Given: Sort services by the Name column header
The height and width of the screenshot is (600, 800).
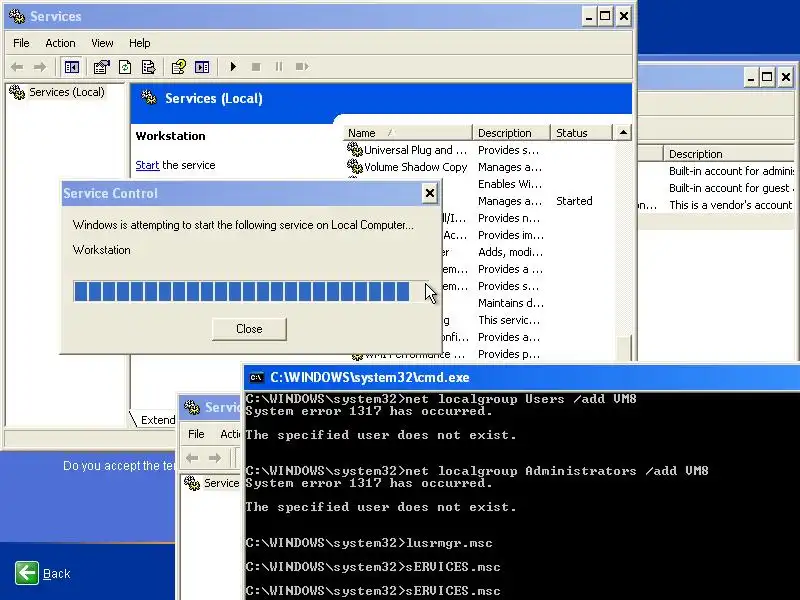Looking at the screenshot, I should click(408, 133).
